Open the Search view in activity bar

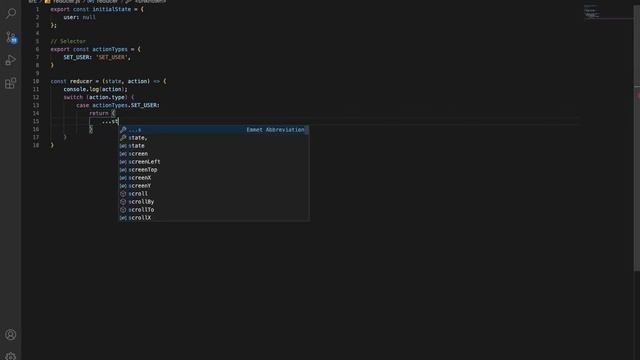11,13
